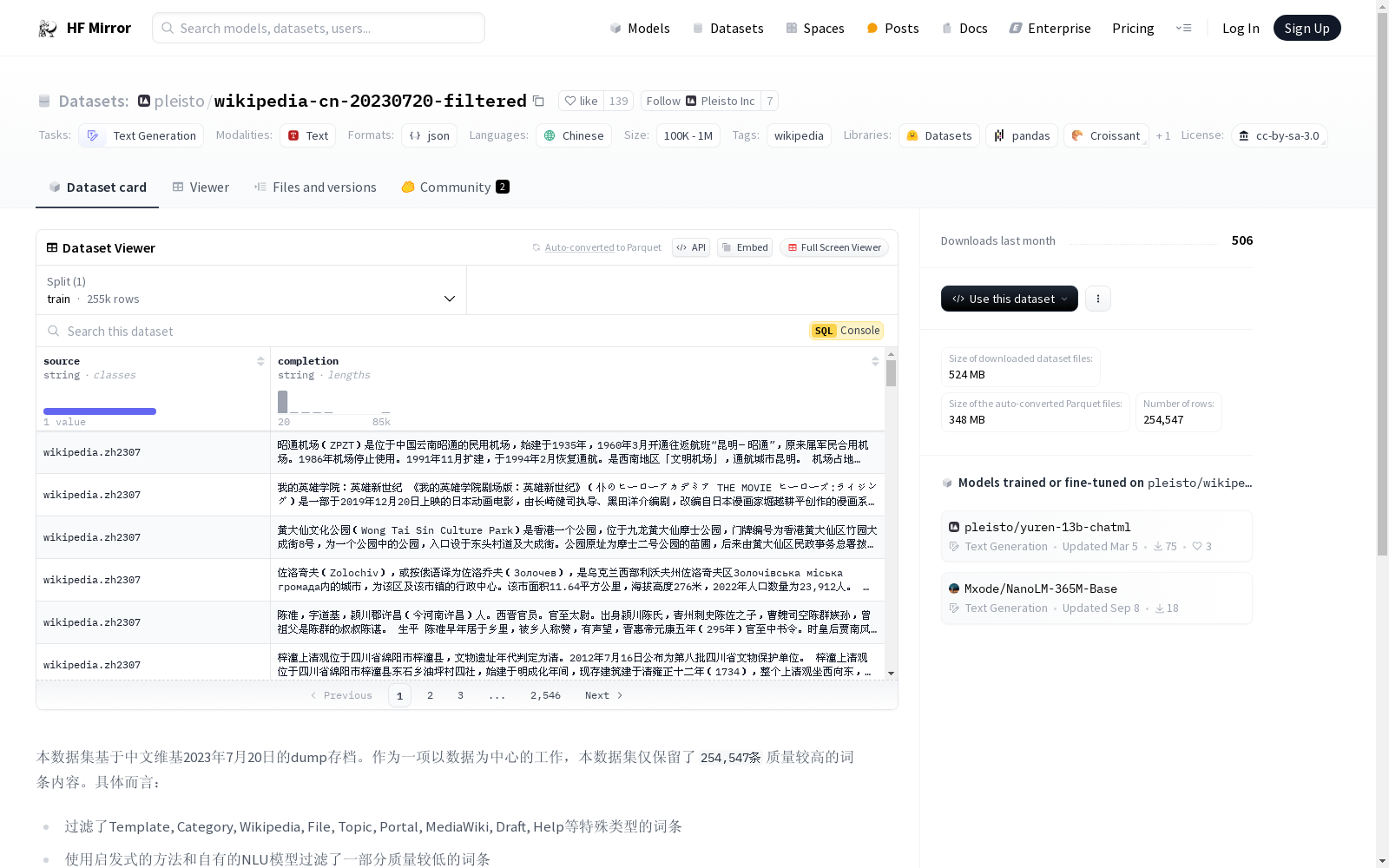This screenshot has width=1389, height=868.
Task: Click the Text Generation task tag
Action: pyautogui.click(x=141, y=135)
